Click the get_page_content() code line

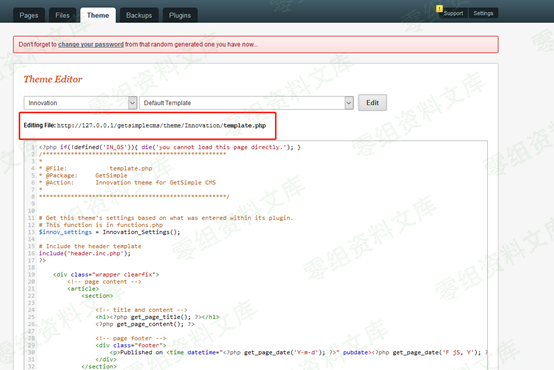(145, 324)
